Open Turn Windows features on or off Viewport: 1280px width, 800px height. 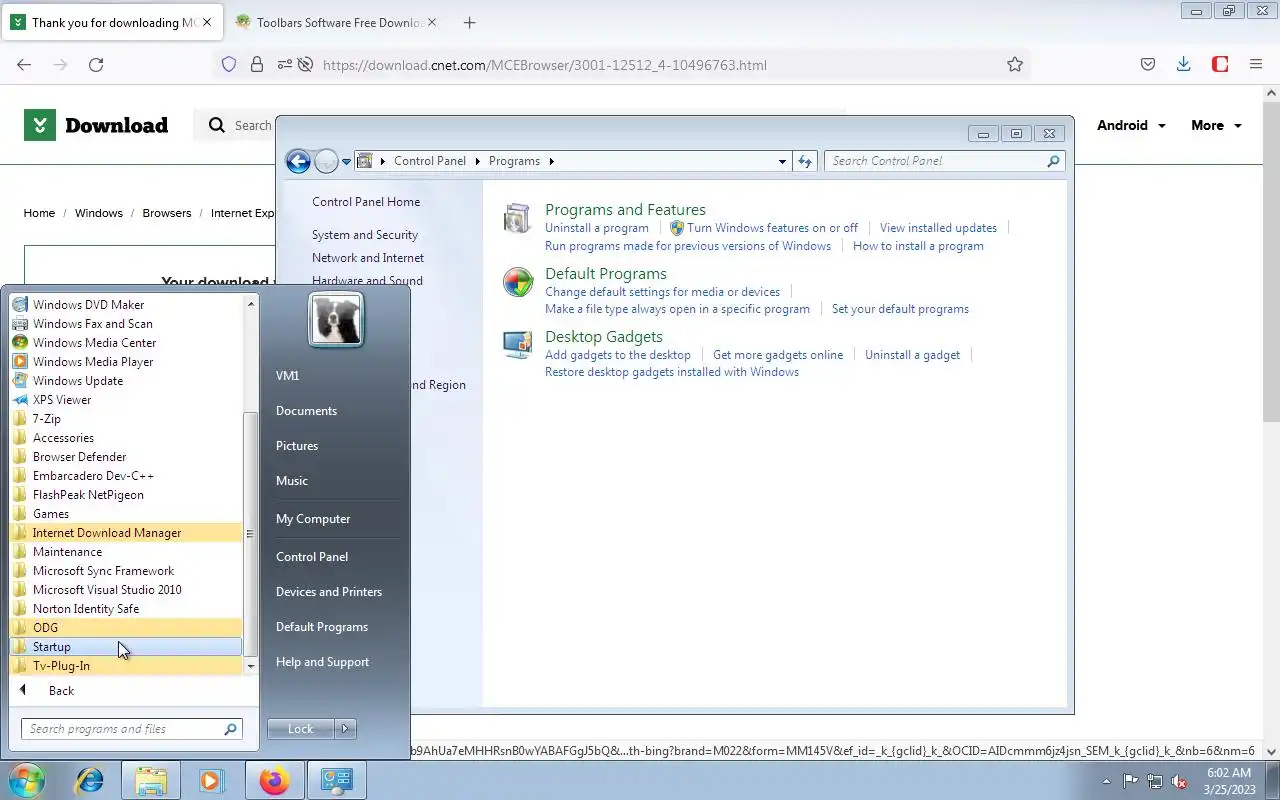click(772, 228)
